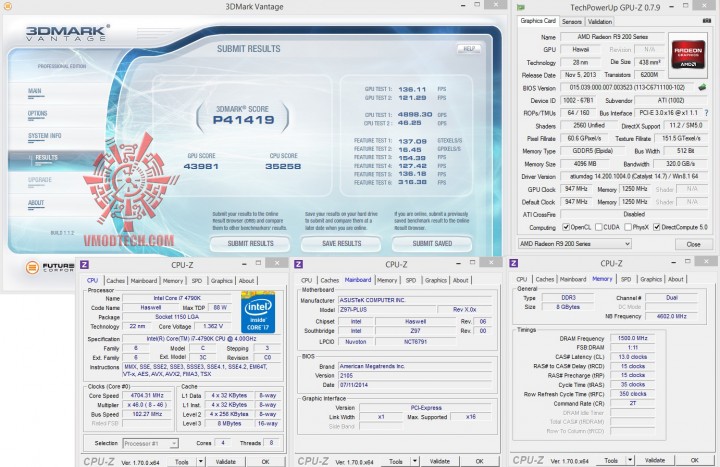Open Tools dropdown arrow in CPU-Z CPU window

(x=201, y=461)
